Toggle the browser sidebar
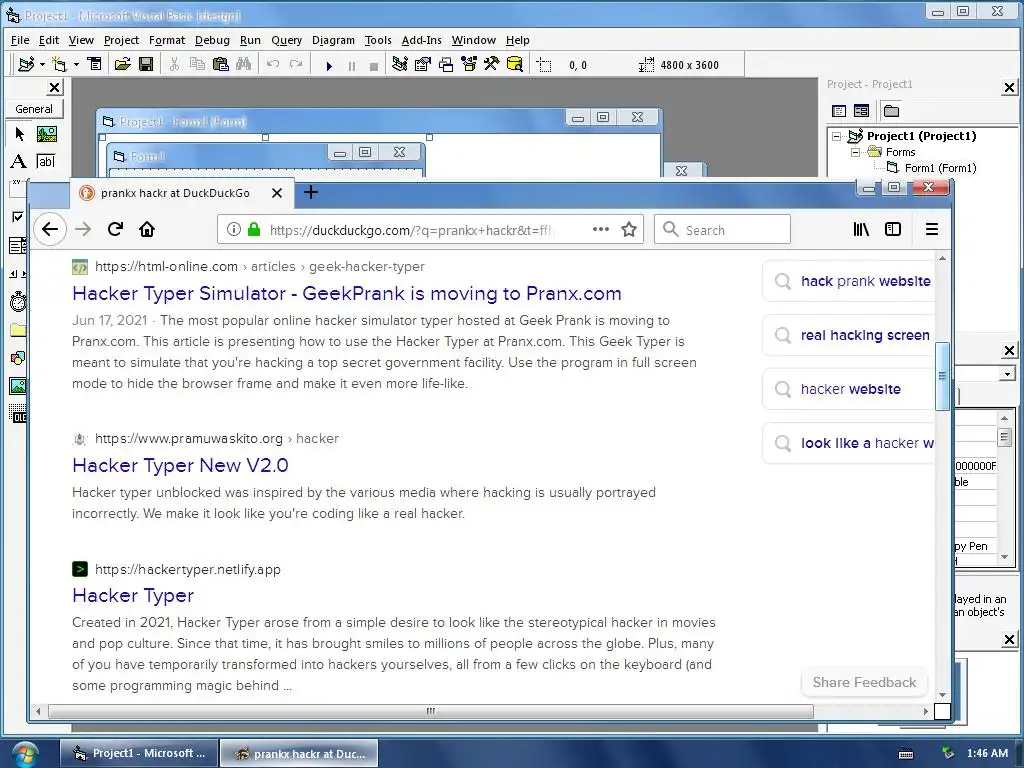Image resolution: width=1024 pixels, height=768 pixels. pyautogui.click(x=893, y=229)
